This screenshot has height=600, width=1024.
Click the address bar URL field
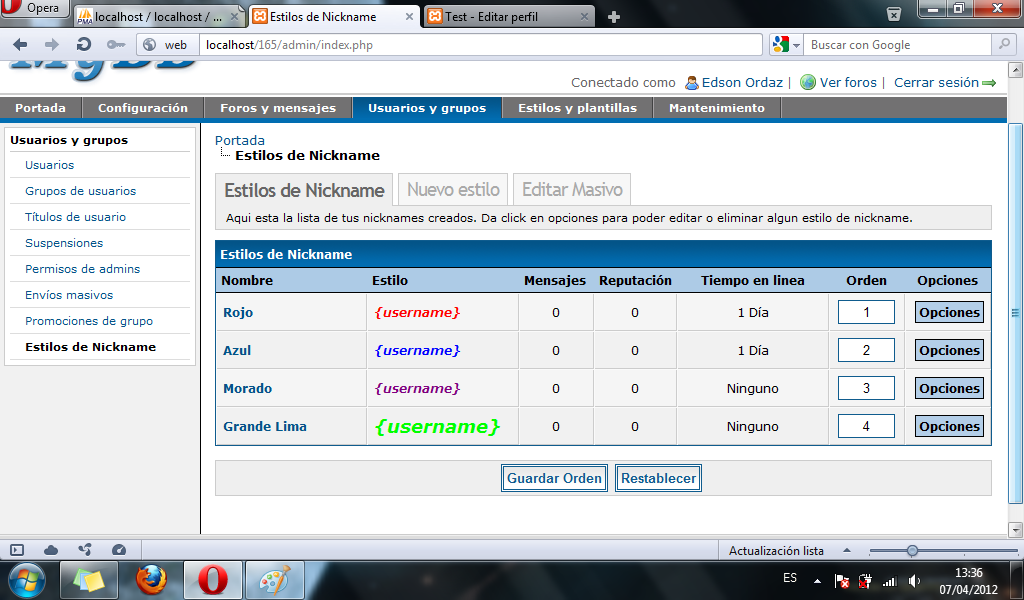pyautogui.click(x=482, y=44)
